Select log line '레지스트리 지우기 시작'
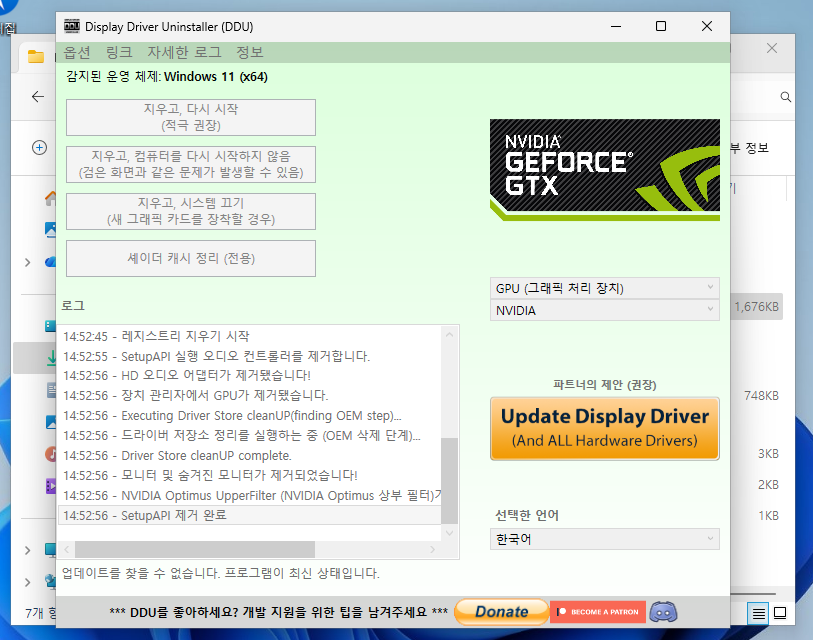This screenshot has height=640, width=813. point(249,336)
